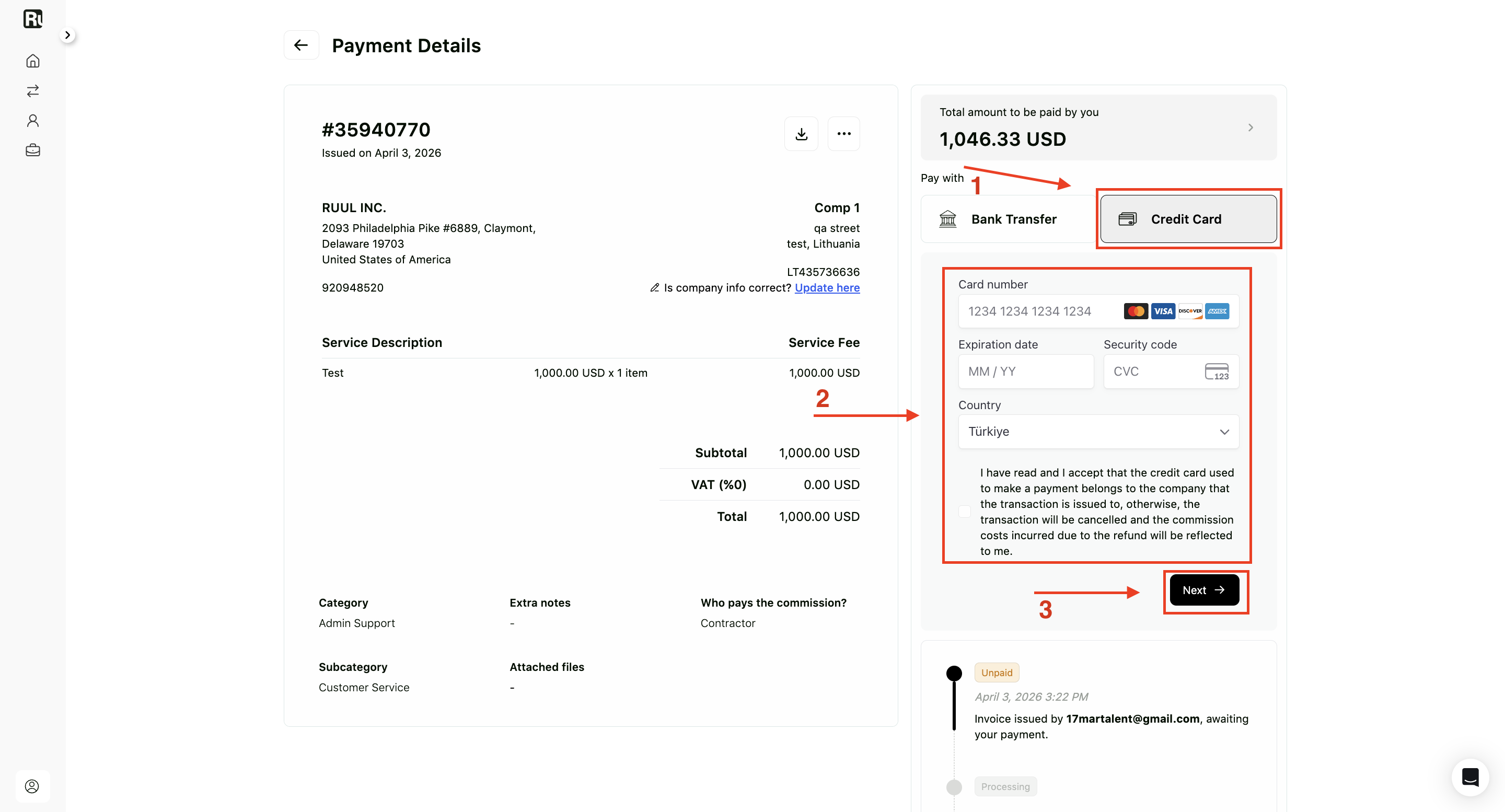1505x812 pixels.
Task: Click the April 3, 2026 3:22 PM timestamp
Action: [1031, 697]
